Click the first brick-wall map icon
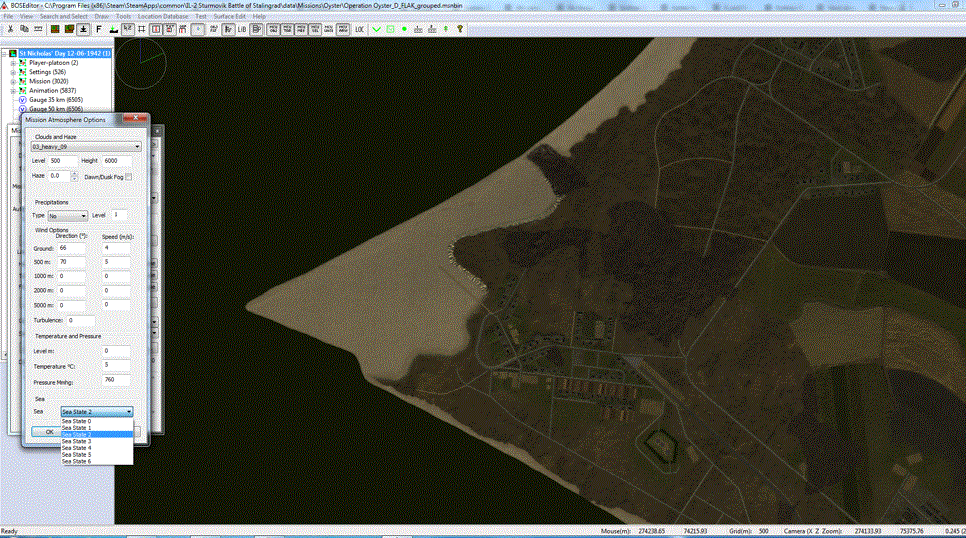966x538 pixels. 55,29
